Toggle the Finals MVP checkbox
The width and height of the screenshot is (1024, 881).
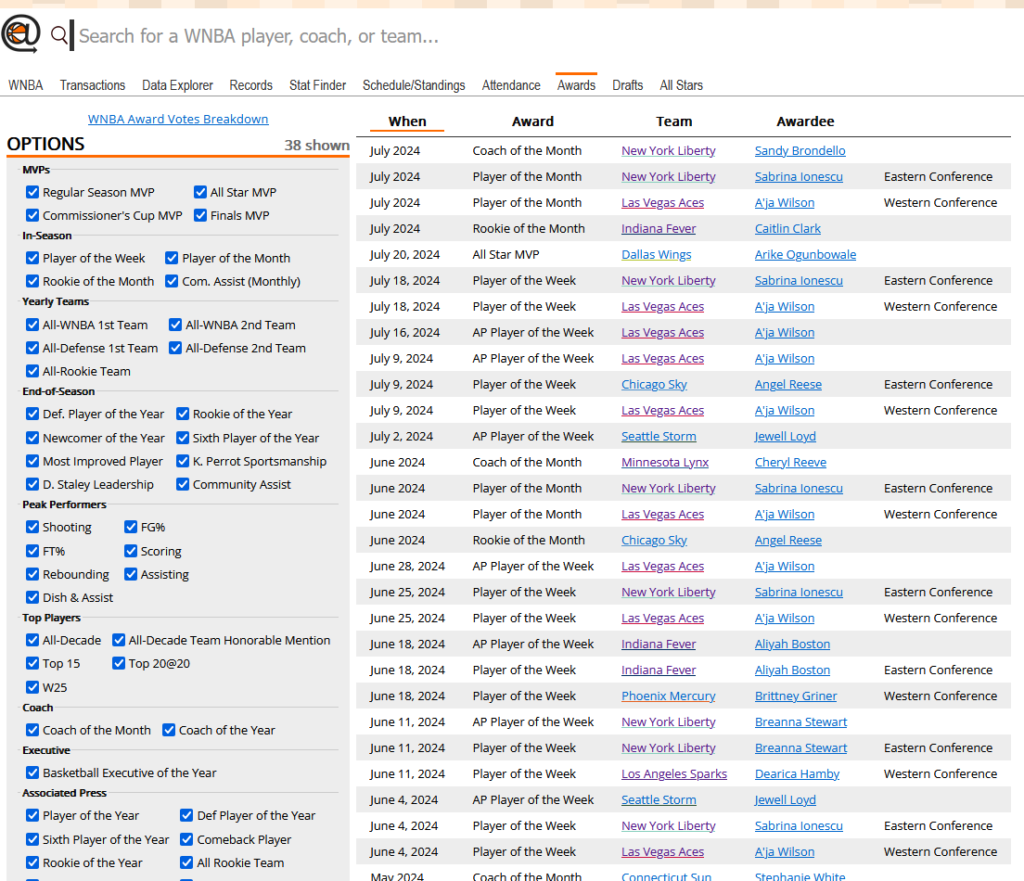200,215
